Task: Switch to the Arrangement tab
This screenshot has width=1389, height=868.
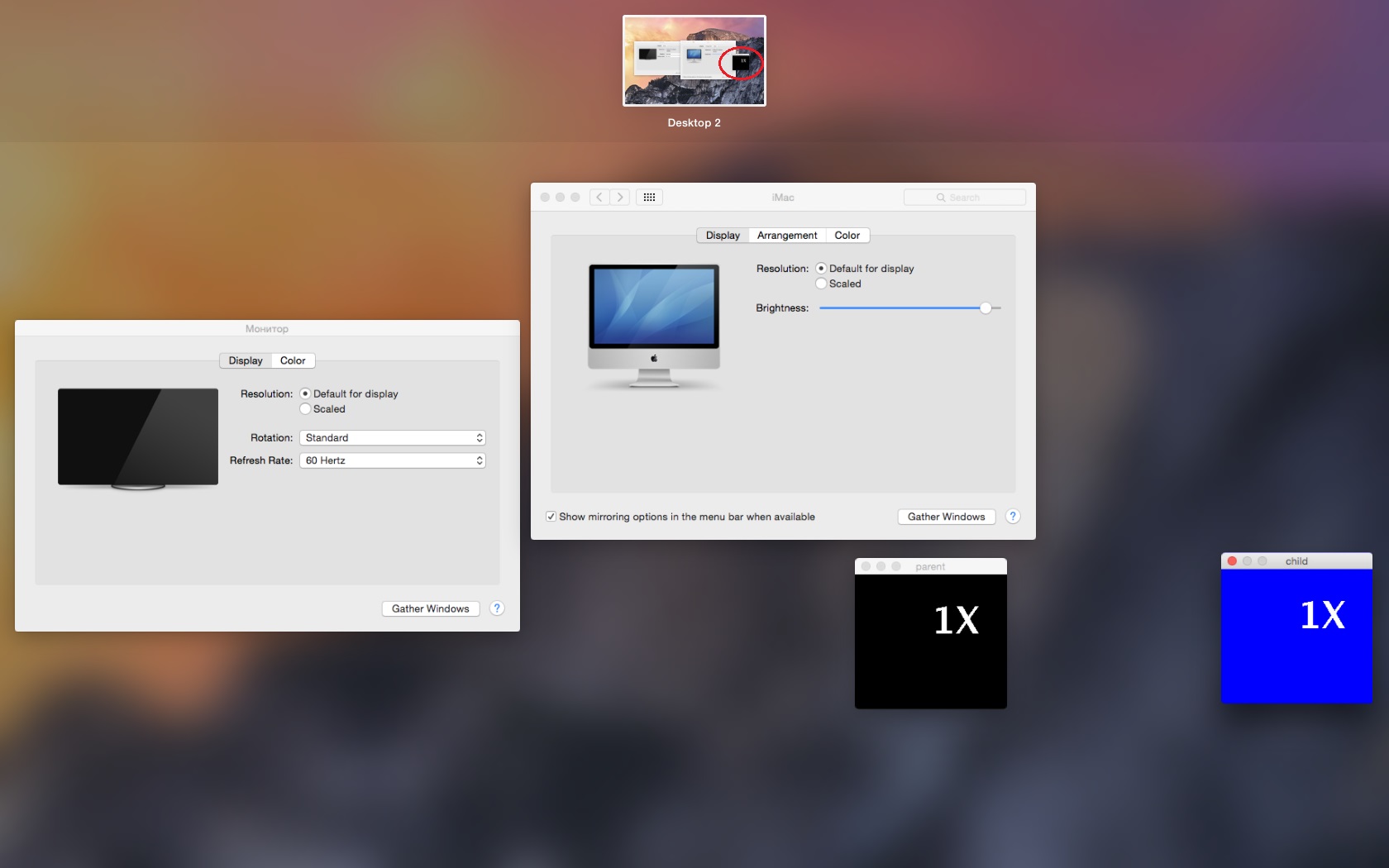Action: pos(786,236)
